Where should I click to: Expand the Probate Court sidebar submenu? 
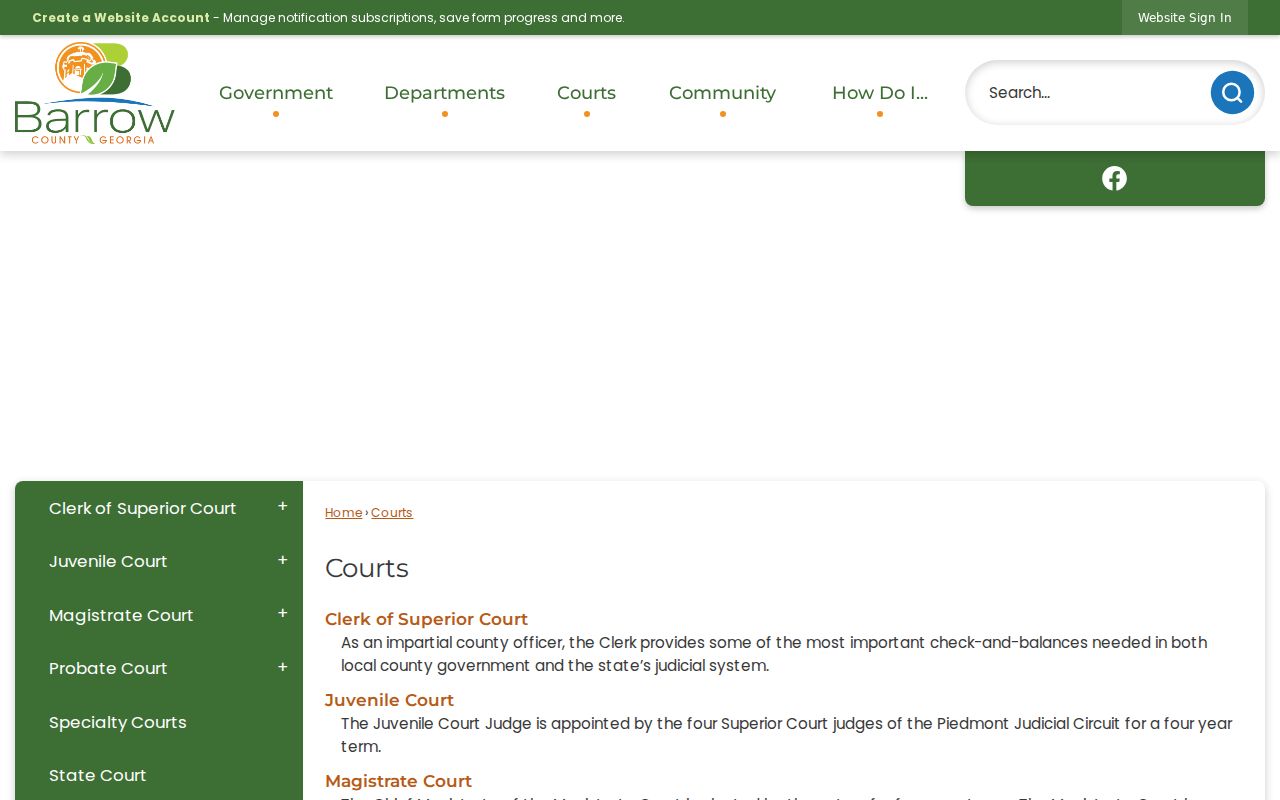(x=283, y=668)
